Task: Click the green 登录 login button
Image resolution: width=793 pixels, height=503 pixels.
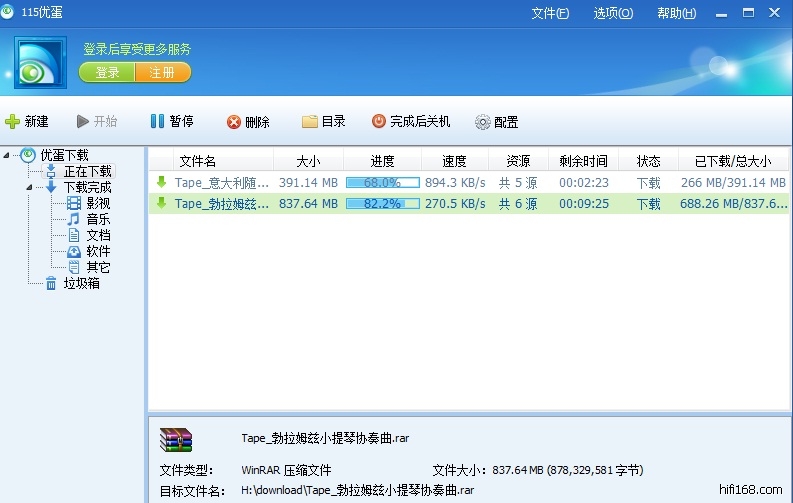Action: click(107, 73)
